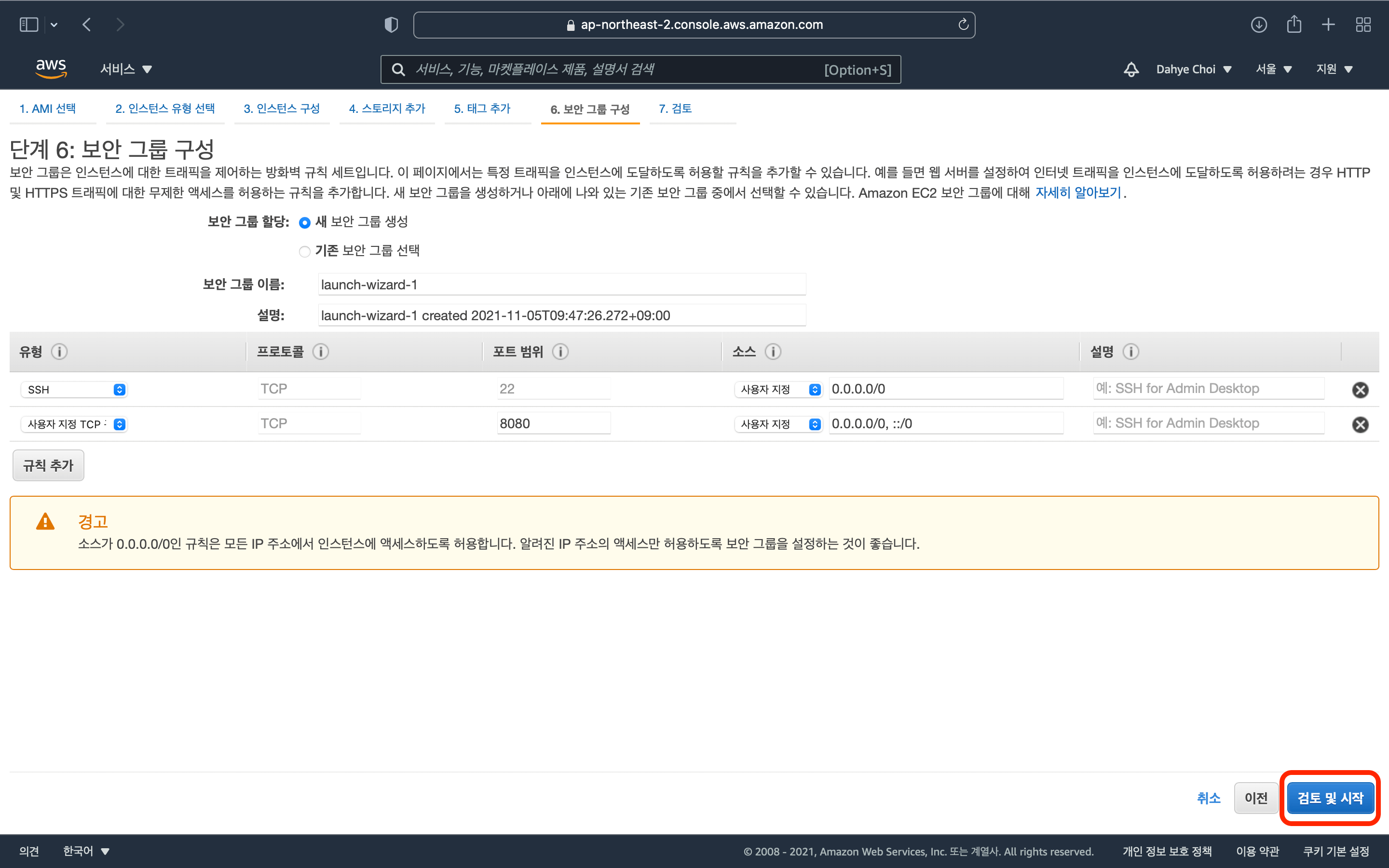1389x868 pixels.
Task: Click the 검토 및 시작 button
Action: (x=1330, y=798)
